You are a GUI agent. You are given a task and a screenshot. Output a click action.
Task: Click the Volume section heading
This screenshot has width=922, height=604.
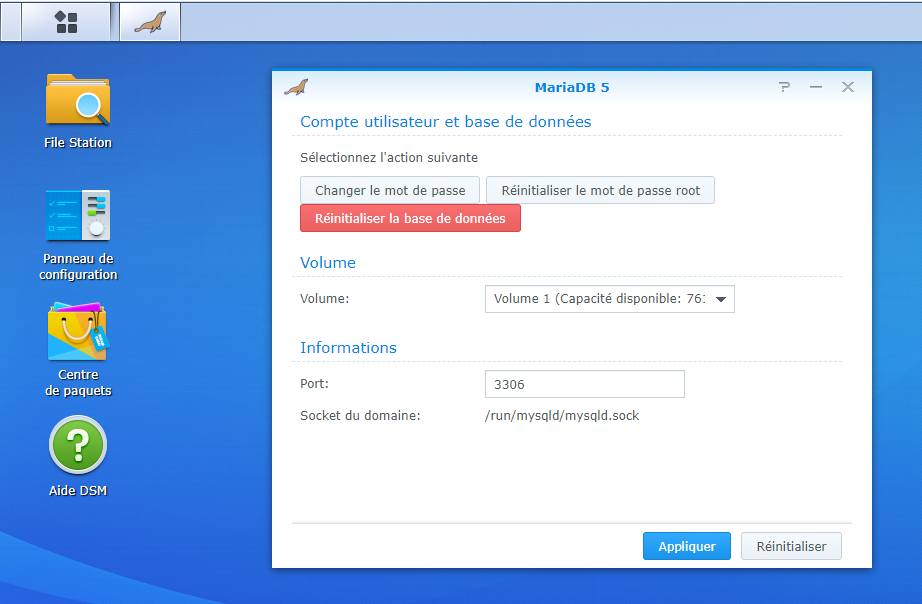(x=328, y=262)
